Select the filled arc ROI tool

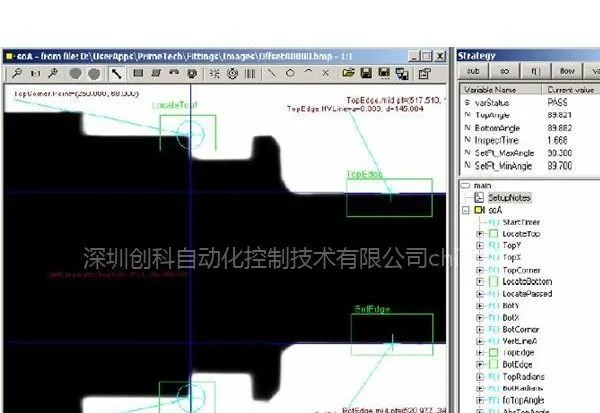pos(174,73)
